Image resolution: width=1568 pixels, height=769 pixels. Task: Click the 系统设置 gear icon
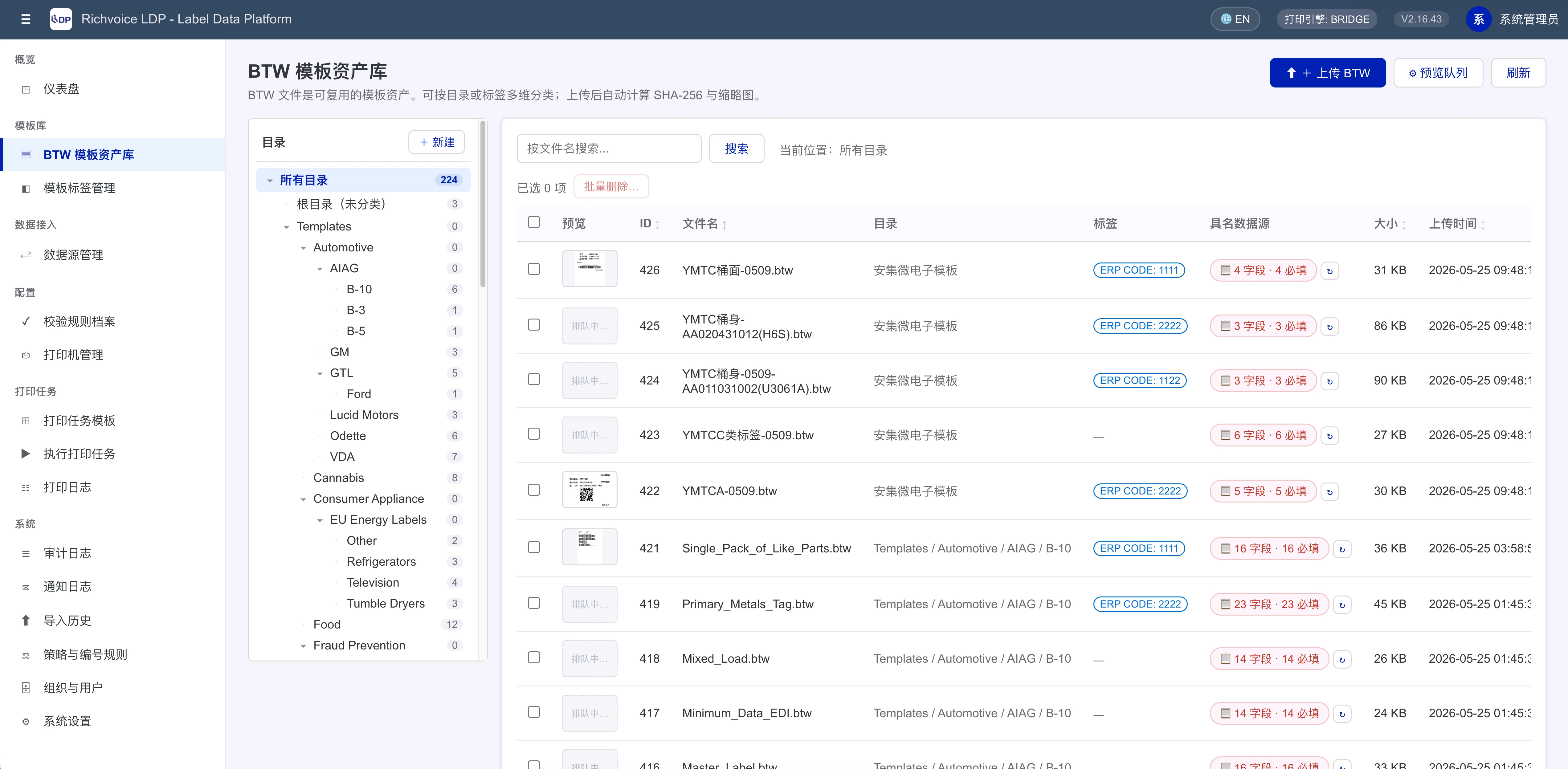coord(26,722)
